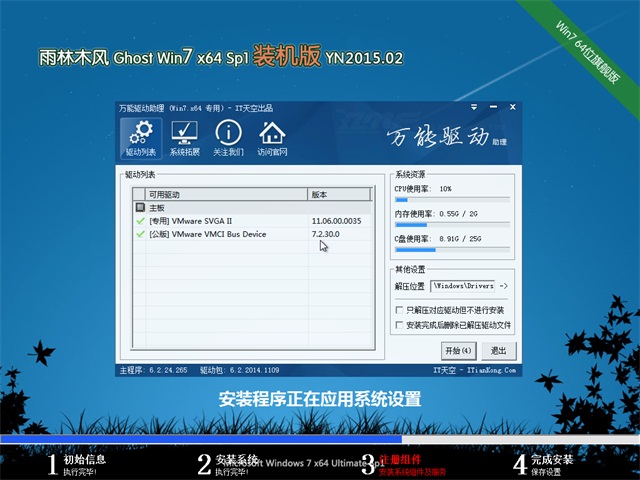Click the arrow button beside 解压位置 path

point(504,286)
